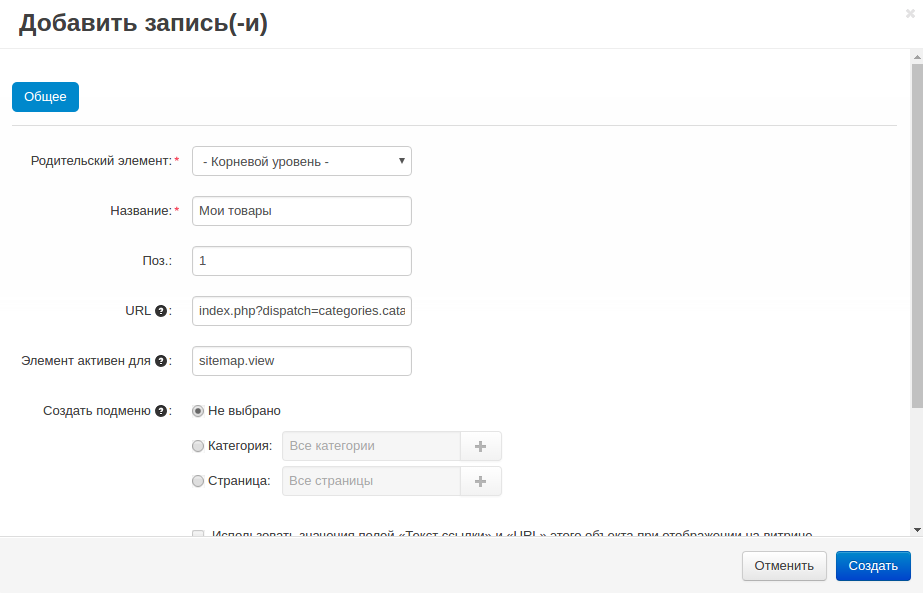Image resolution: width=923 pixels, height=593 pixels.
Task: Close the dialog with the X icon
Action: (909, 14)
